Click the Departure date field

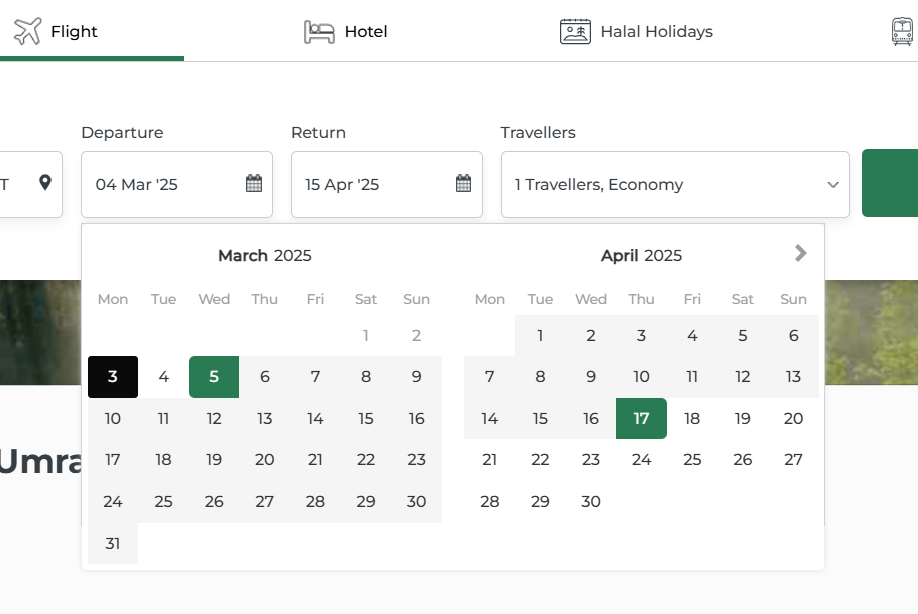pyautogui.click(x=165, y=184)
